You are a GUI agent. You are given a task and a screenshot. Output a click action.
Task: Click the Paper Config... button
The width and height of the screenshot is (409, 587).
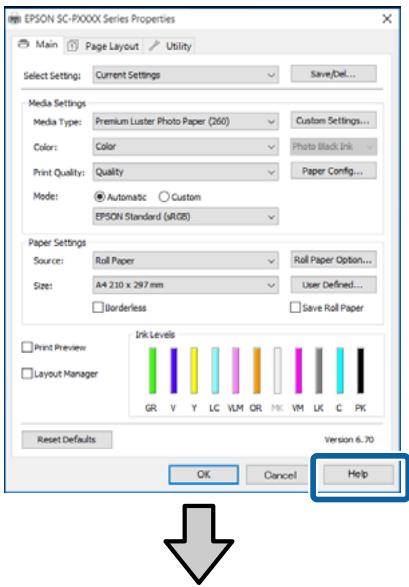tap(333, 171)
